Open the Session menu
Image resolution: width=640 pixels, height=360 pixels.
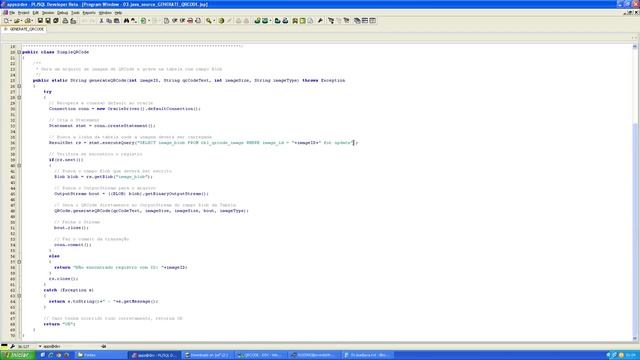point(48,13)
